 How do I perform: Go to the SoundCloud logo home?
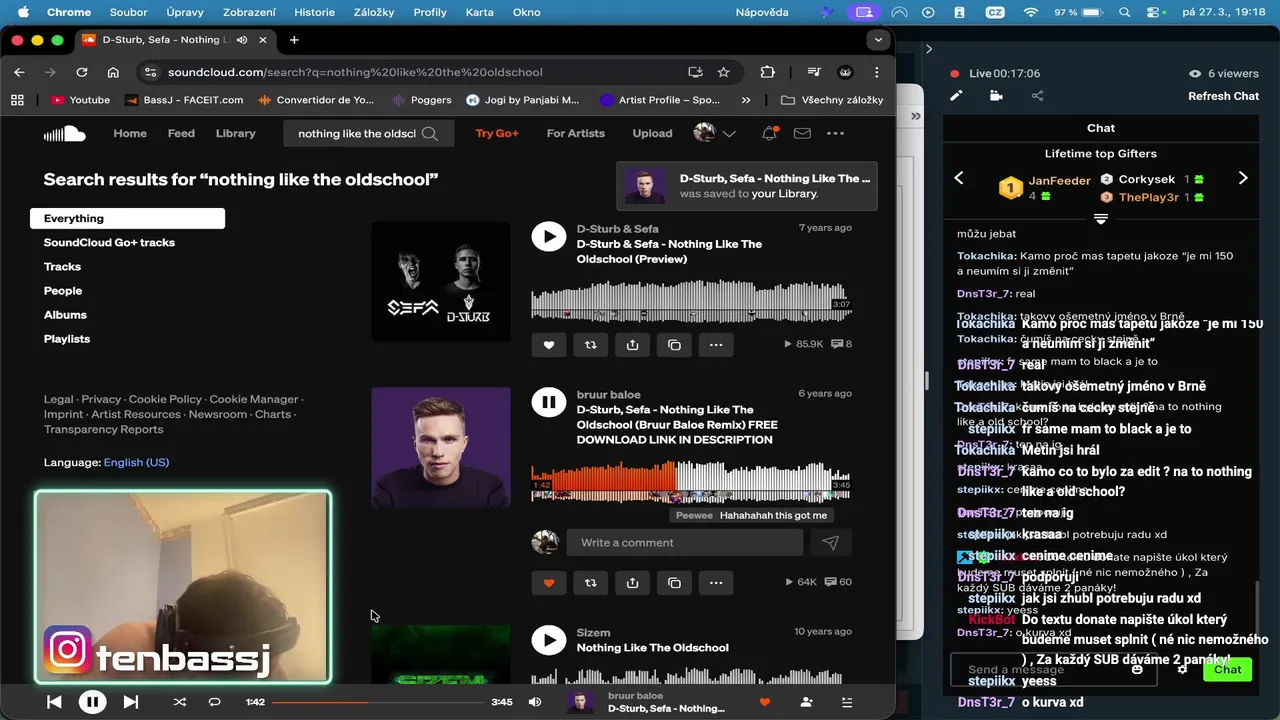pyautogui.click(x=64, y=133)
